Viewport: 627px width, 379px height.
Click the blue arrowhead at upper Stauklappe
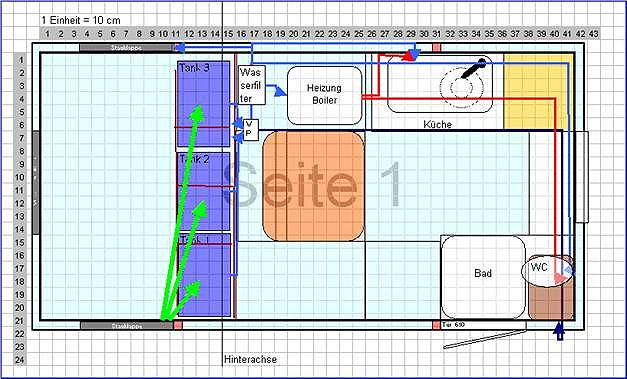[x=180, y=48]
